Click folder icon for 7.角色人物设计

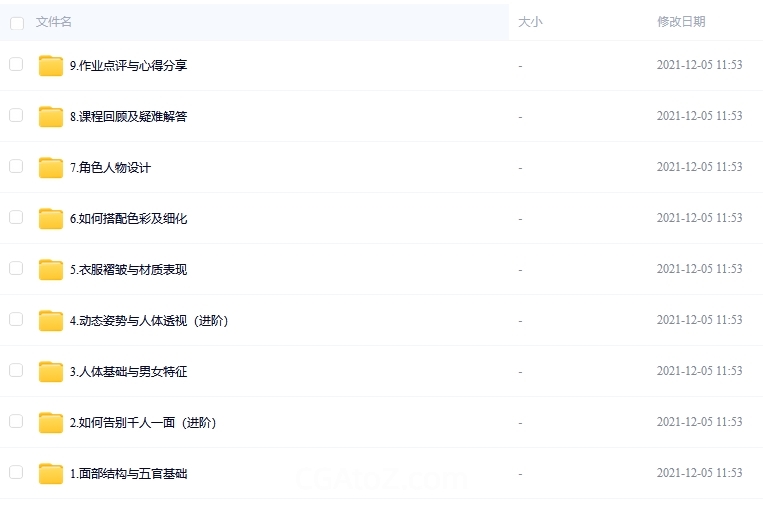[51, 168]
